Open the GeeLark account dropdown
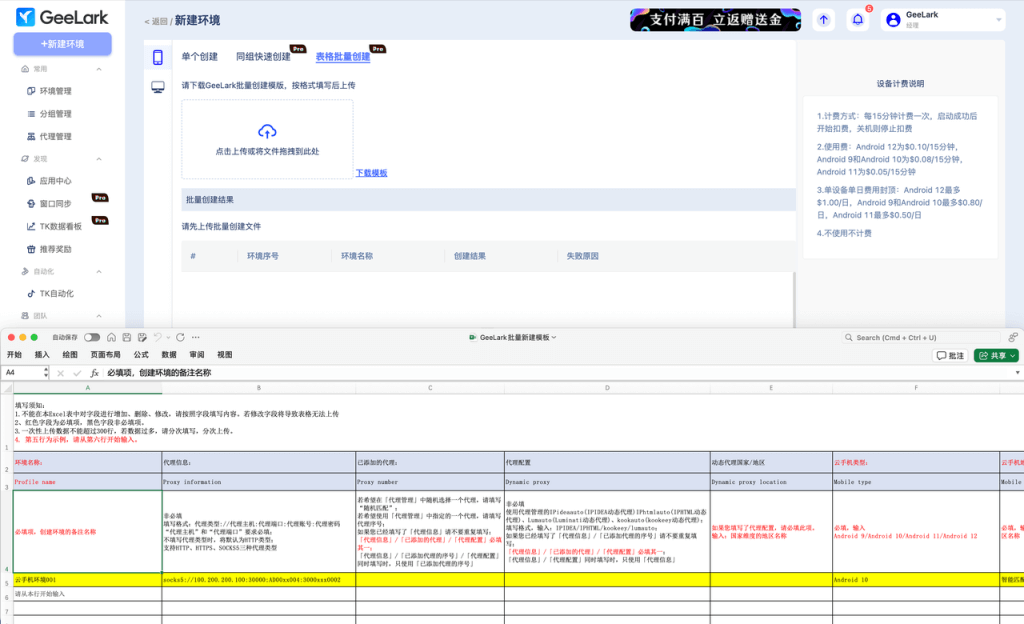Image resolution: width=1024 pixels, height=624 pixels. click(x=942, y=19)
